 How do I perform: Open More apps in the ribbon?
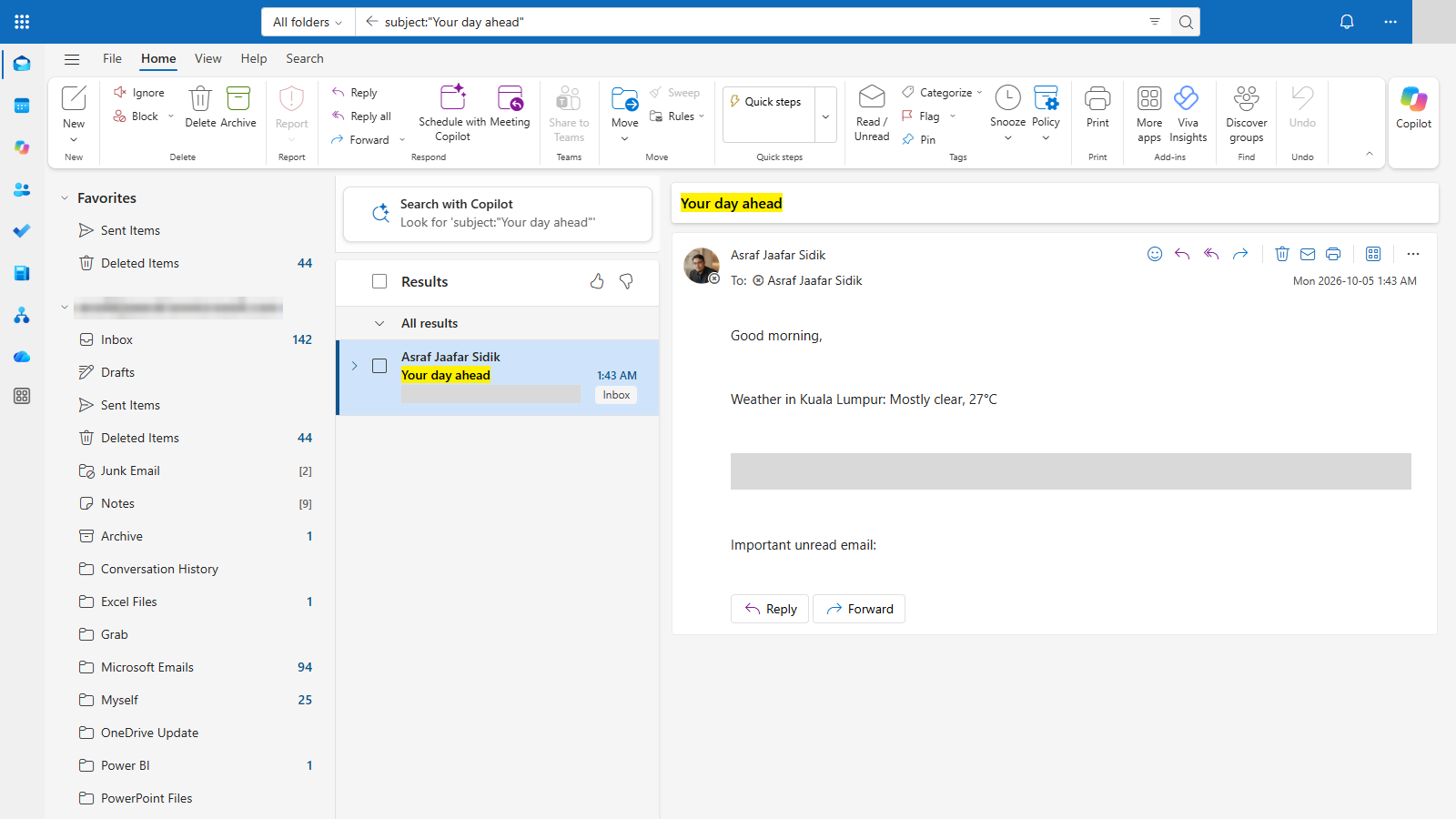click(1149, 113)
